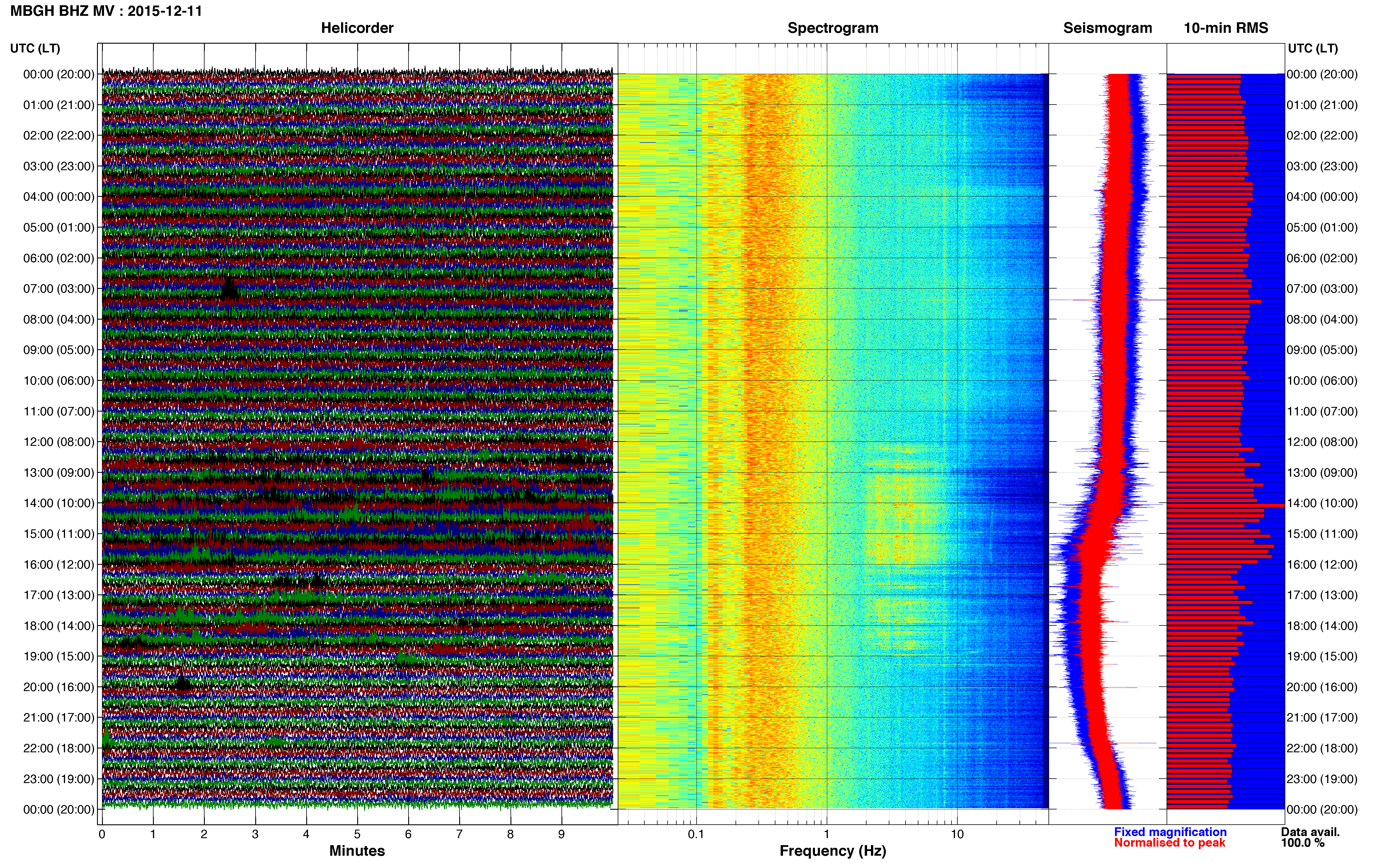Click the seismogram spike just after 07:00

point(1108,300)
